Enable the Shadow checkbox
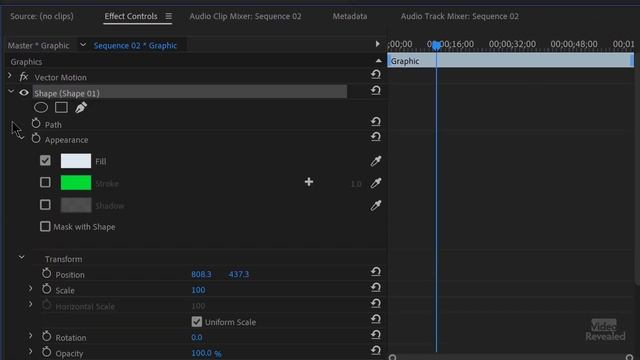Image resolution: width=640 pixels, height=360 pixels. coord(45,204)
